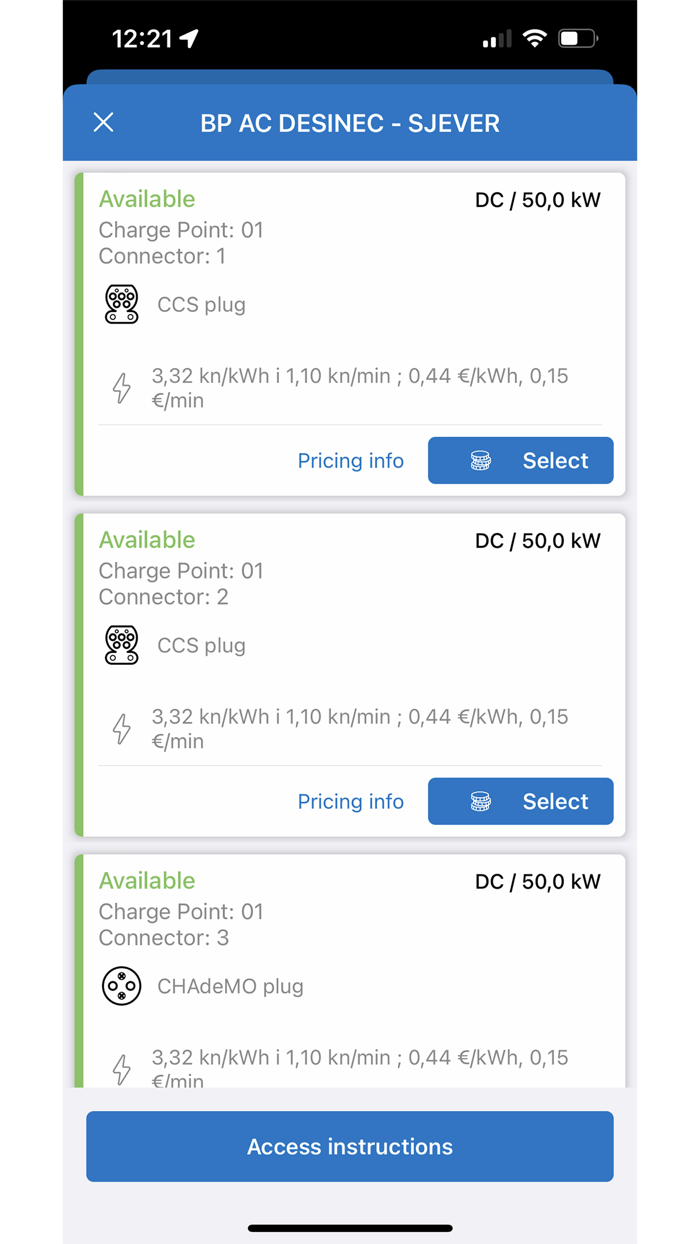This screenshot has width=700, height=1244.
Task: Click the coin icon inside the first Select button
Action: tap(483, 461)
